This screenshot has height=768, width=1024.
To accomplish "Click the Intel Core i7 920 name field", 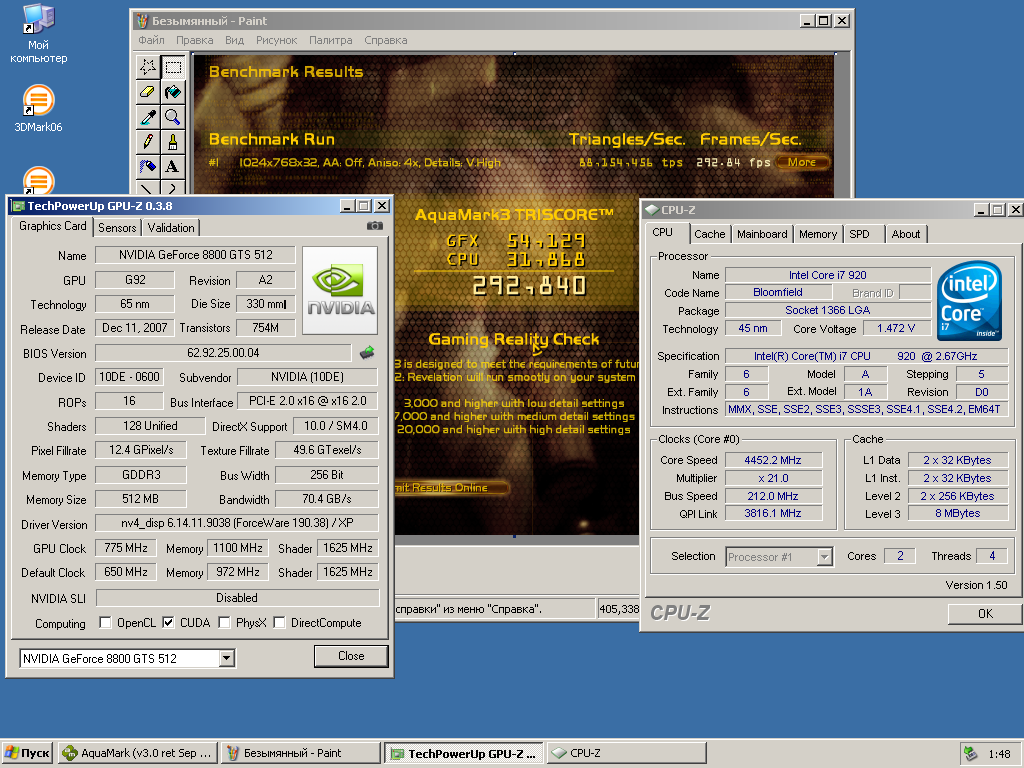I will pos(827,275).
